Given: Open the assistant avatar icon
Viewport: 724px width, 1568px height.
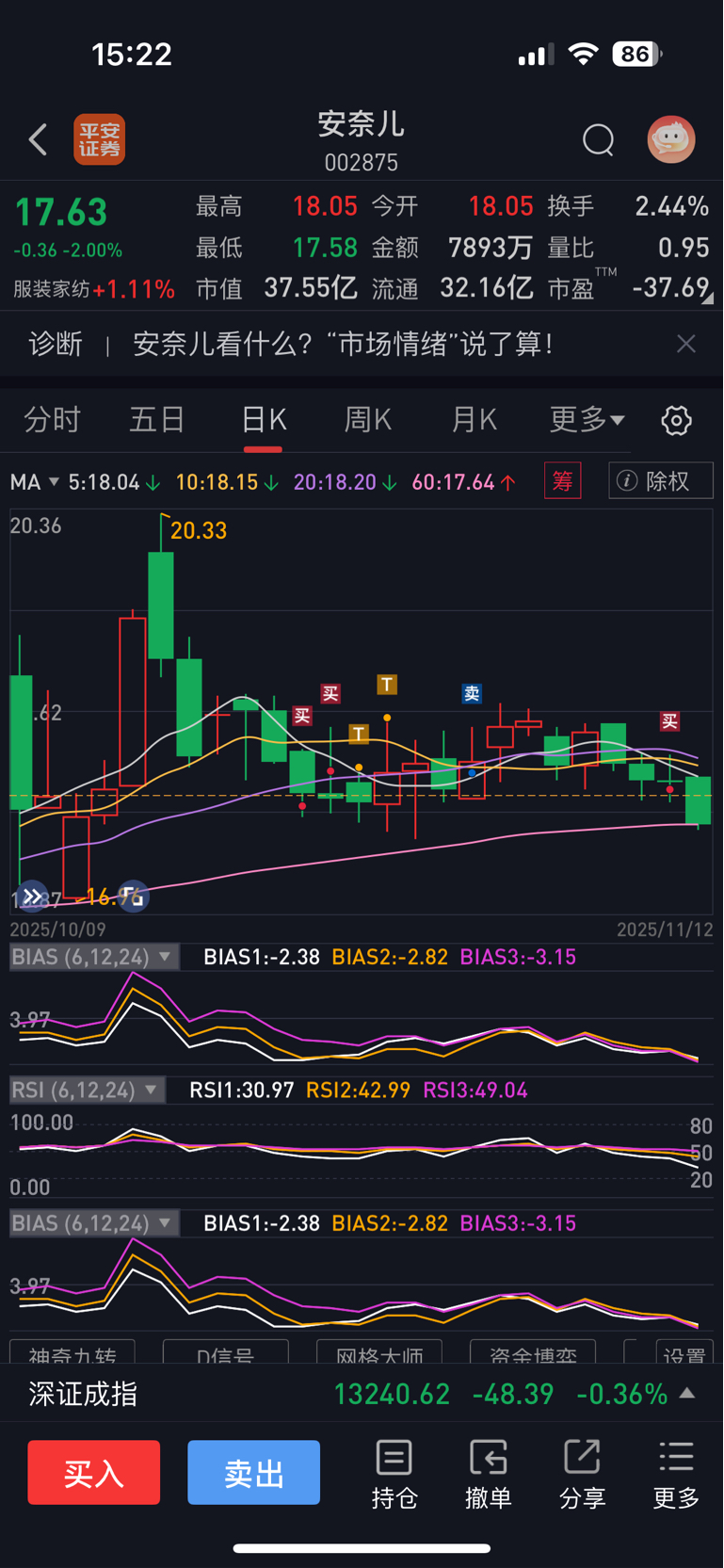Looking at the screenshot, I should coord(671,139).
